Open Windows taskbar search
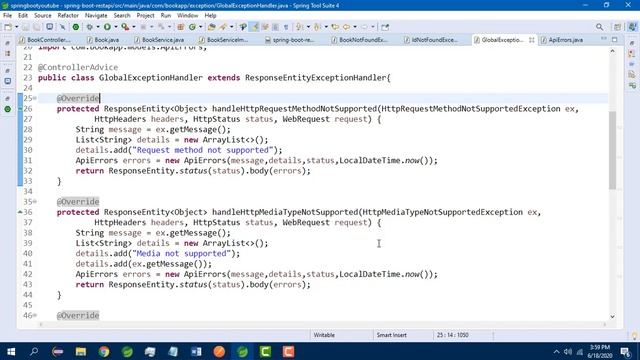Image resolution: width=640 pixels, height=360 pixels. [34, 351]
